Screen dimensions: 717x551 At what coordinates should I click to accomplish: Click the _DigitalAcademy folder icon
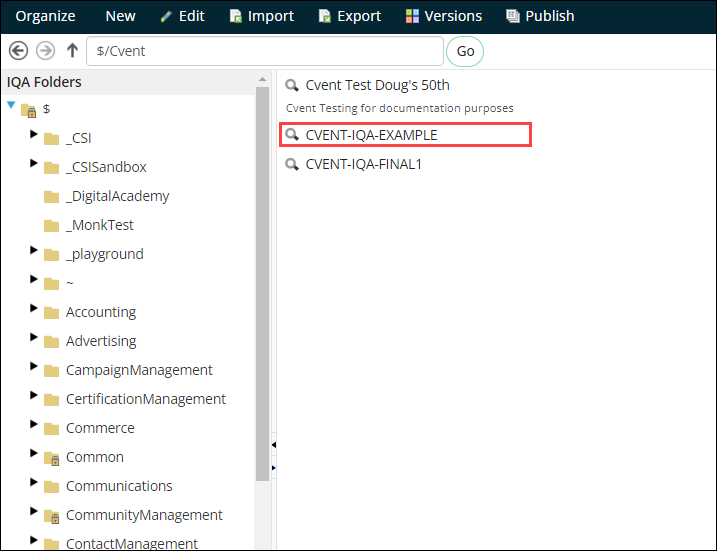(52, 197)
